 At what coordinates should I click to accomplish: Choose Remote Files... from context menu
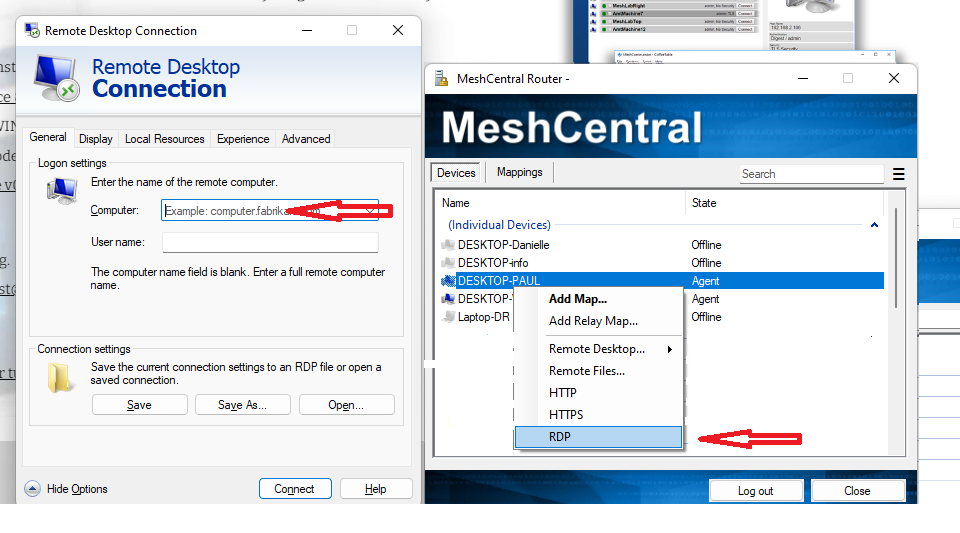pyautogui.click(x=587, y=371)
